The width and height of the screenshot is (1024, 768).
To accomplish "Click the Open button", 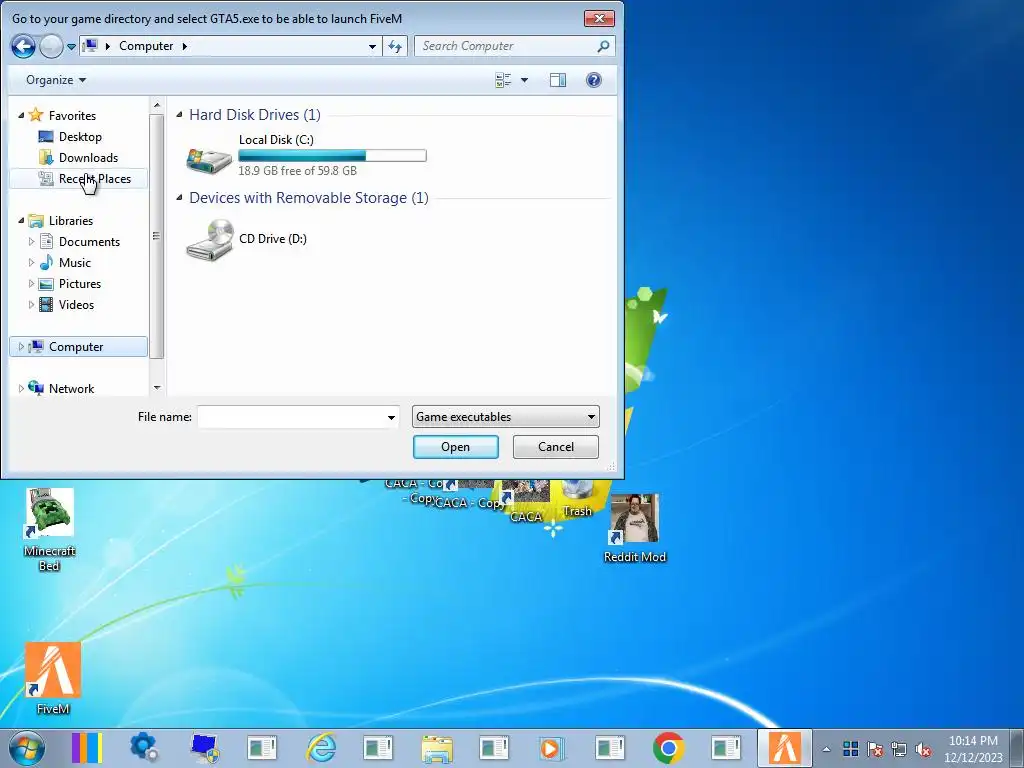I will tap(456, 447).
